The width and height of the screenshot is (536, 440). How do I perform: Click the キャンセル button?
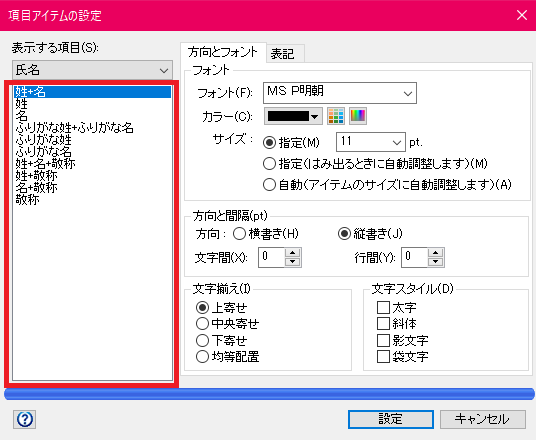483,419
